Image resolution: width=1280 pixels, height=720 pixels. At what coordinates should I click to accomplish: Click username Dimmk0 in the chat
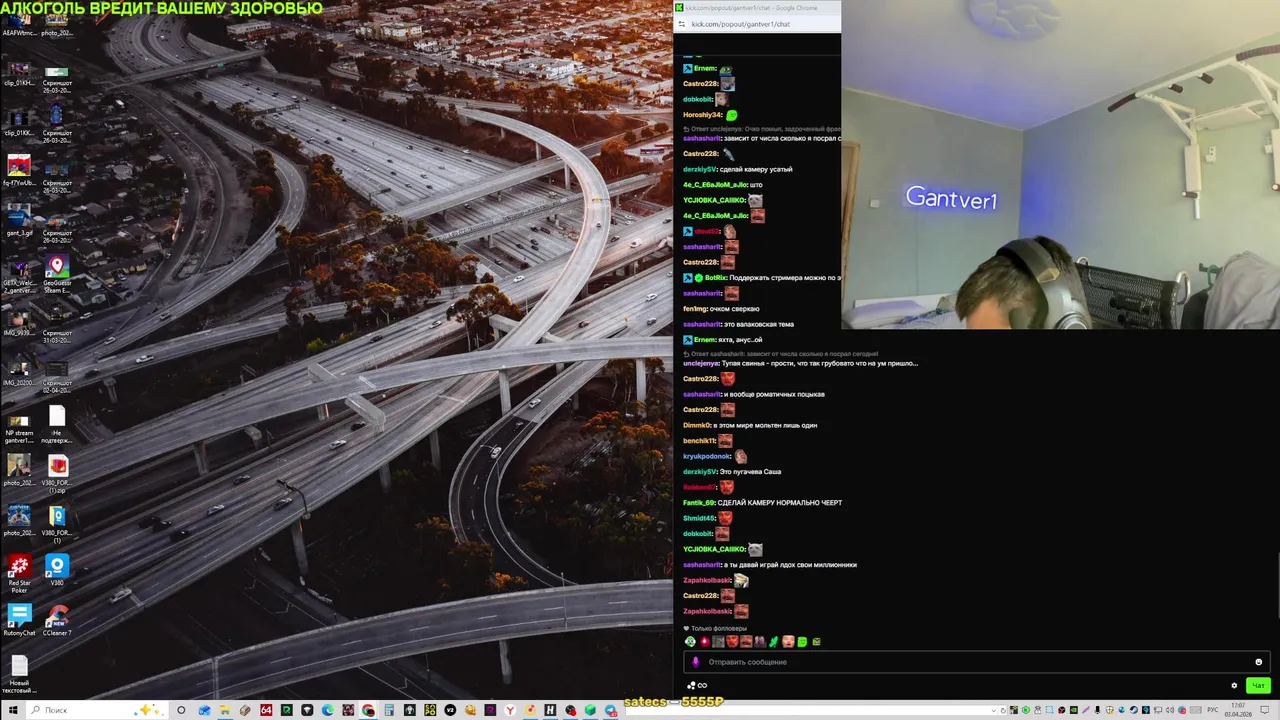[697, 425]
